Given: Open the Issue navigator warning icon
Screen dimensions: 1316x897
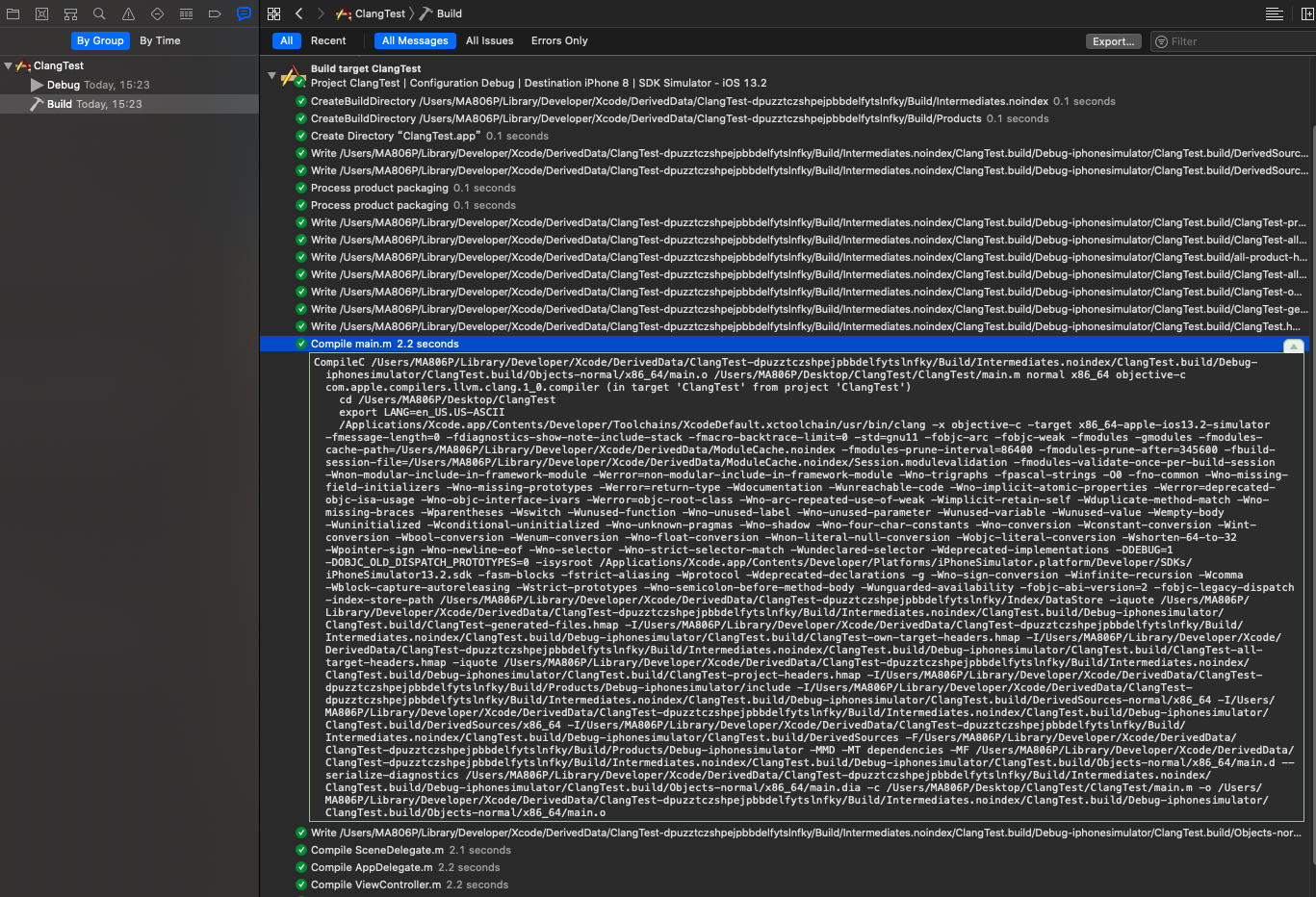Looking at the screenshot, I should click(127, 13).
